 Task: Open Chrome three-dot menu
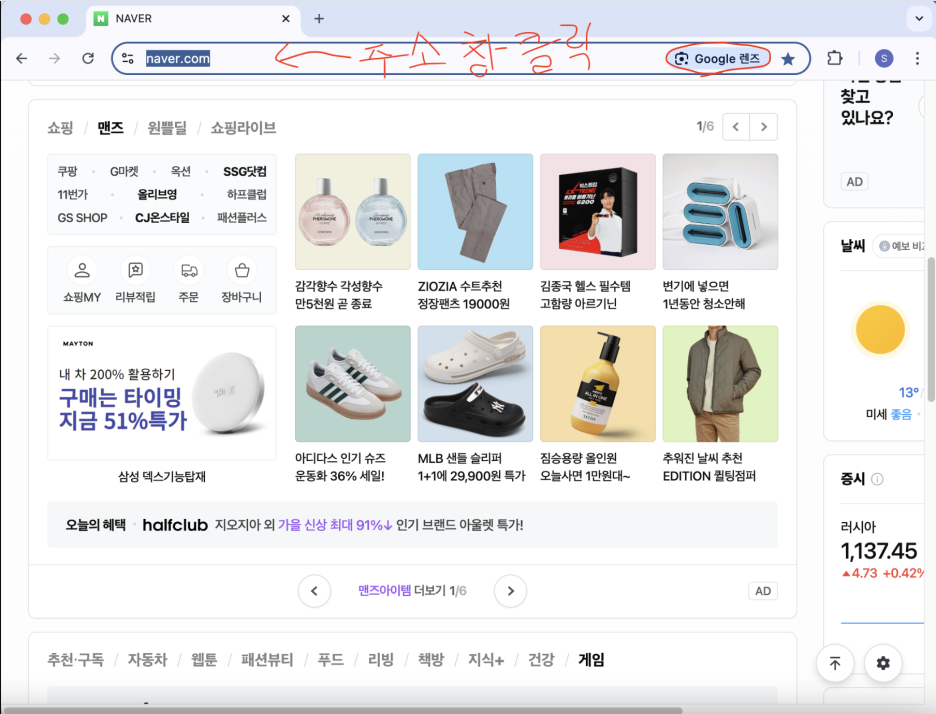(x=917, y=59)
